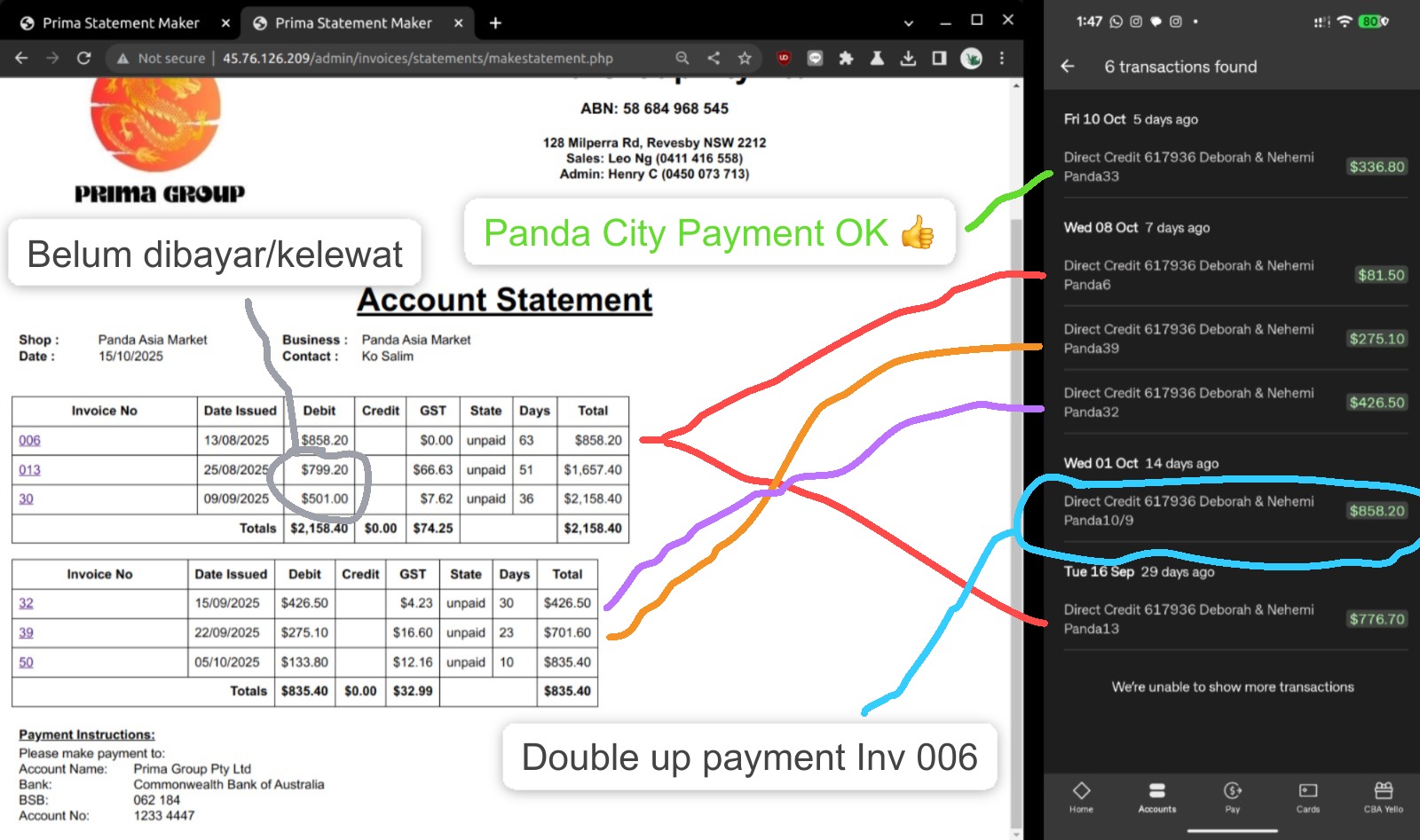Open CBA Yello rewards icon
Viewport: 1420px width, 840px height.
click(x=1383, y=797)
